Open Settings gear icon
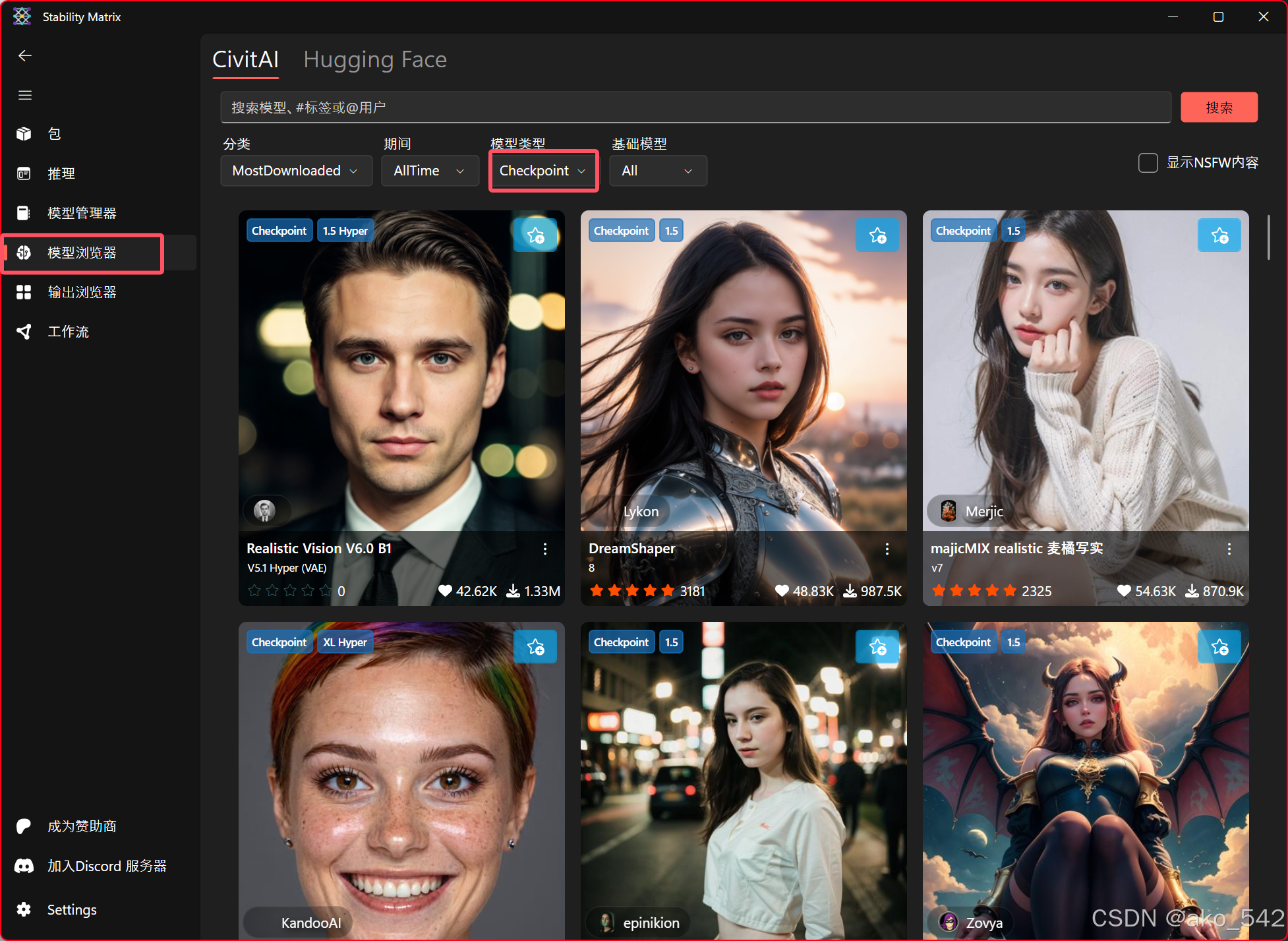 pos(24,909)
